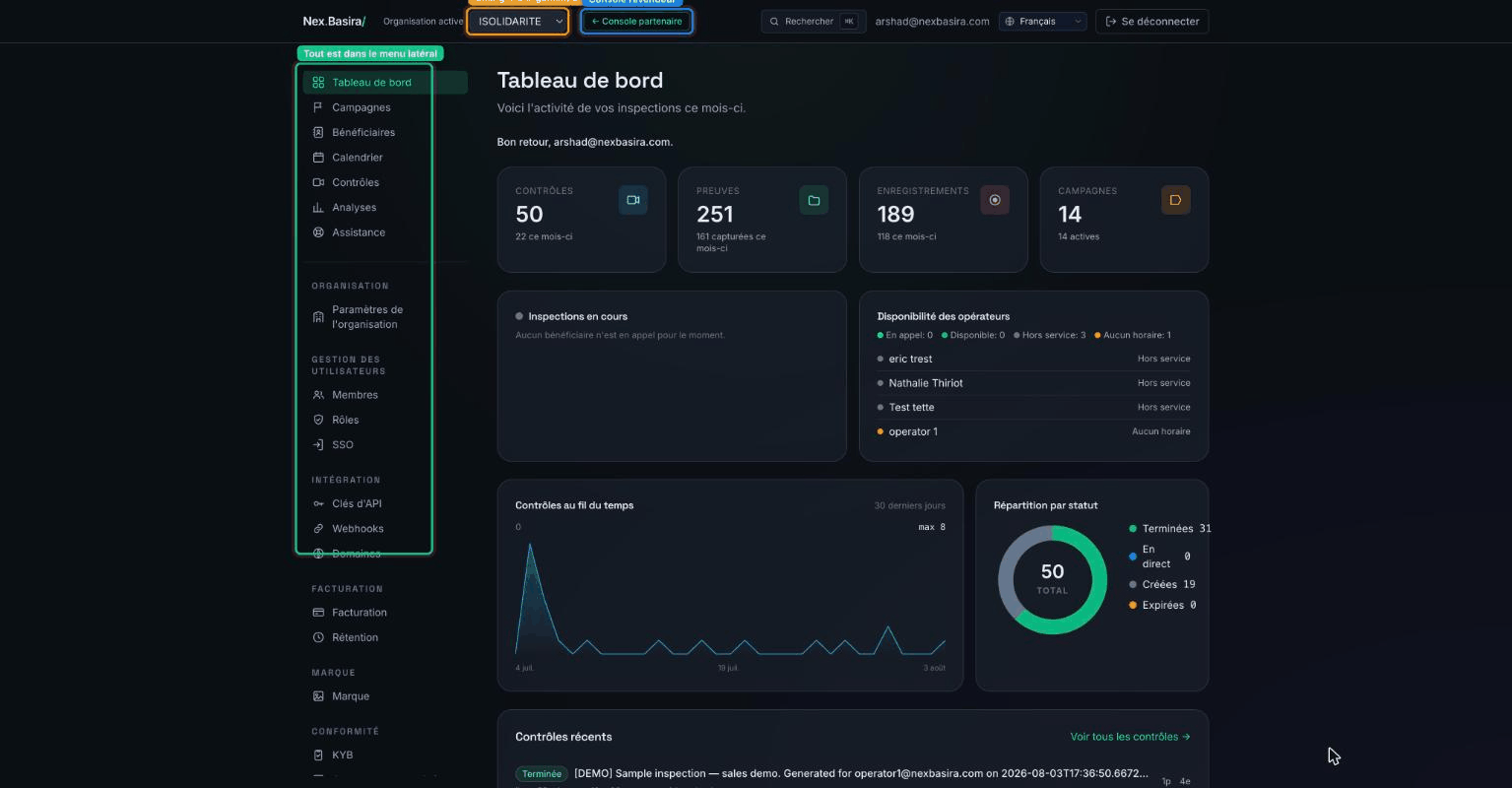
Task: Open the Webhooks sidebar entry
Action: coord(385,529)
